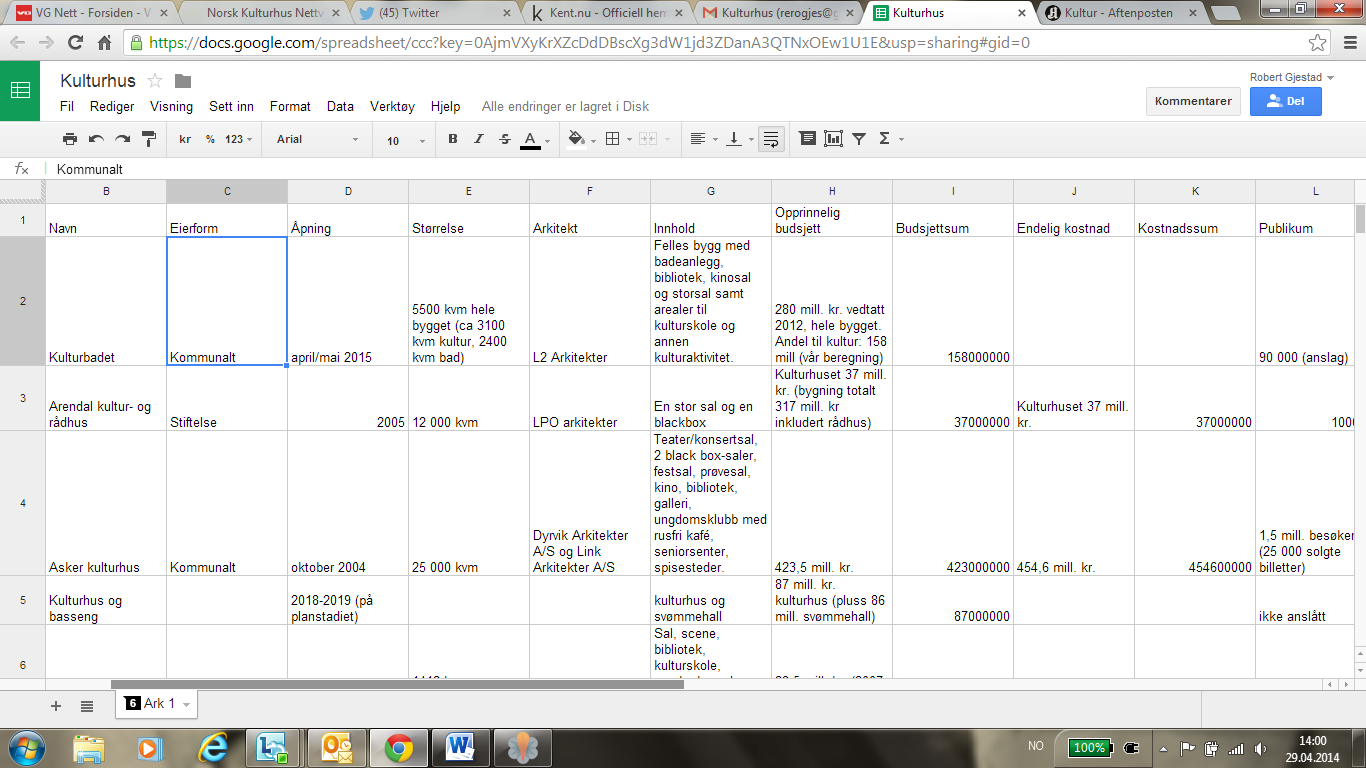Click the Robert Gjestad account name

coord(1285,77)
